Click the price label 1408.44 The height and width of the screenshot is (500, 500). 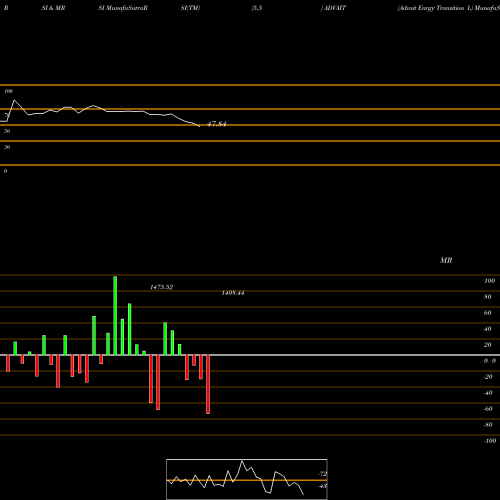[x=233, y=293]
